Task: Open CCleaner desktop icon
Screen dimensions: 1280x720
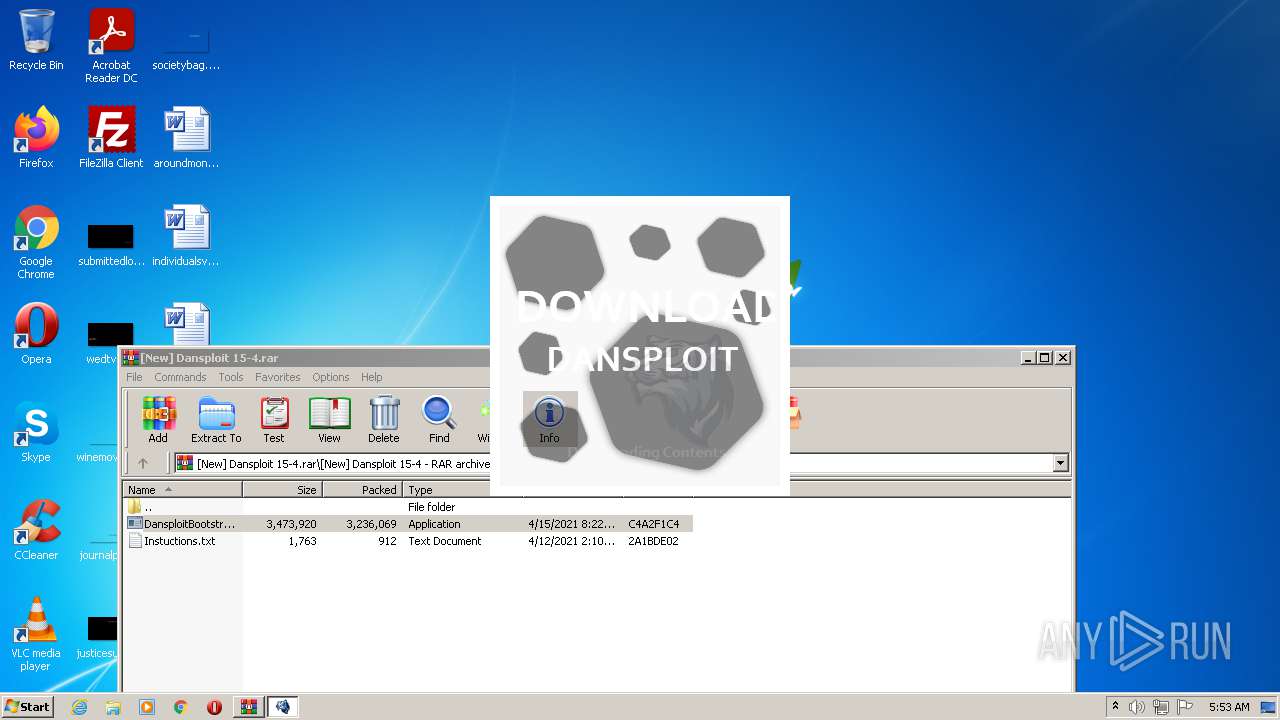Action: 36,530
